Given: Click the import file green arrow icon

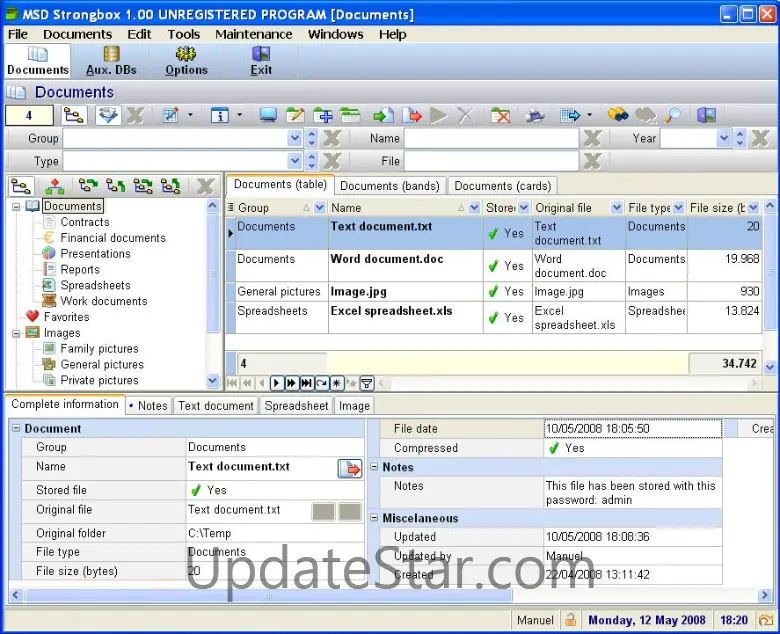Looking at the screenshot, I should pos(384,116).
